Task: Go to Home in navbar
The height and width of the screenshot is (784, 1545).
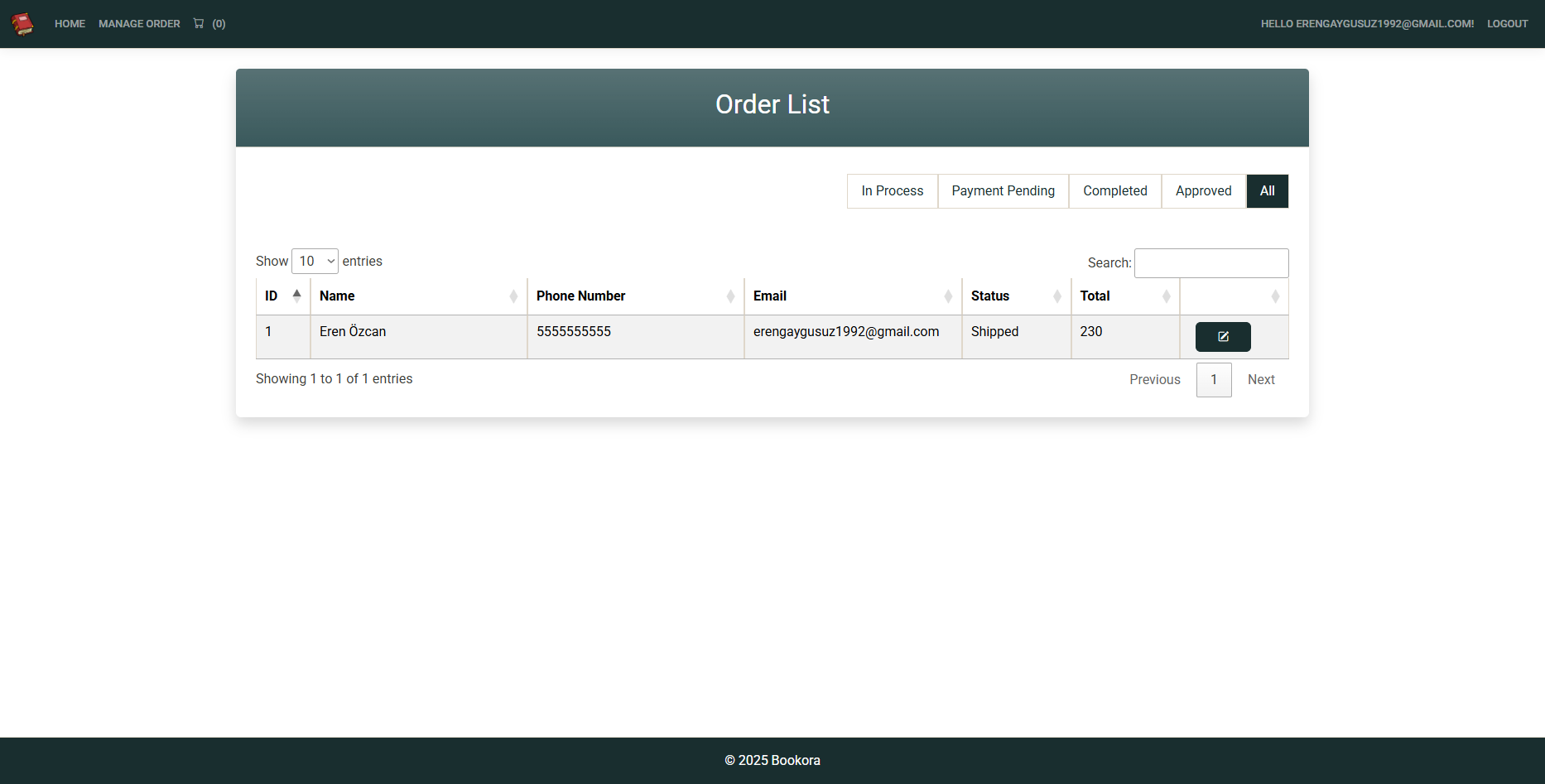Action: pyautogui.click(x=70, y=24)
